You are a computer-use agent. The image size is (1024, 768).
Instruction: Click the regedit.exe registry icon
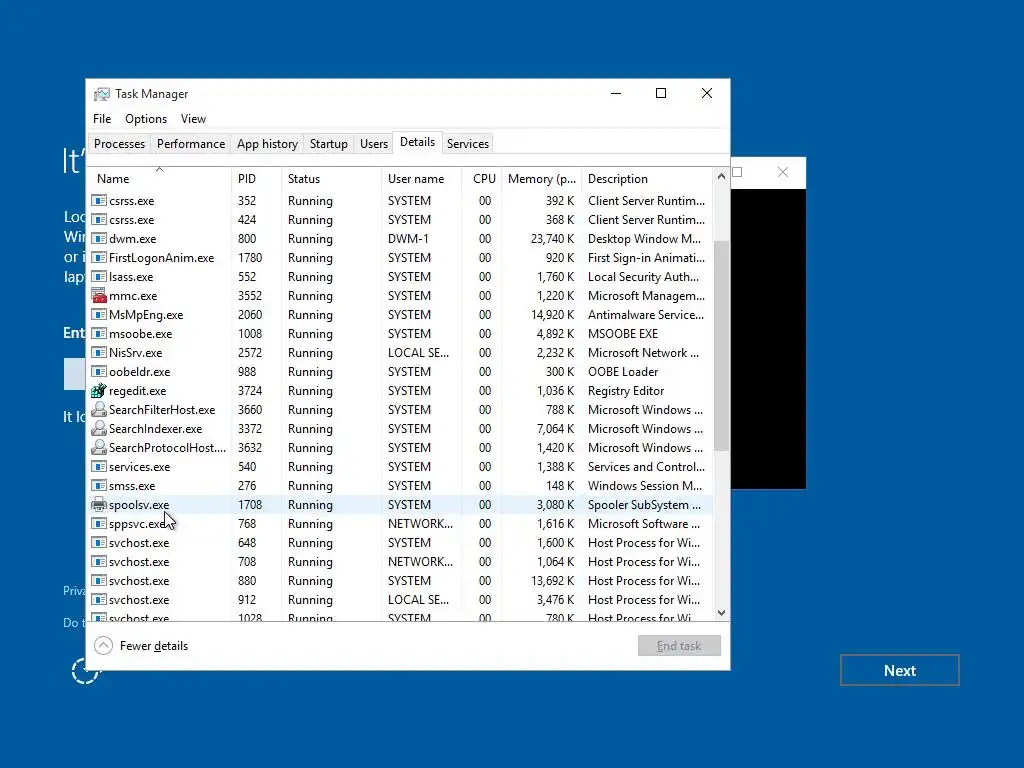pos(99,391)
